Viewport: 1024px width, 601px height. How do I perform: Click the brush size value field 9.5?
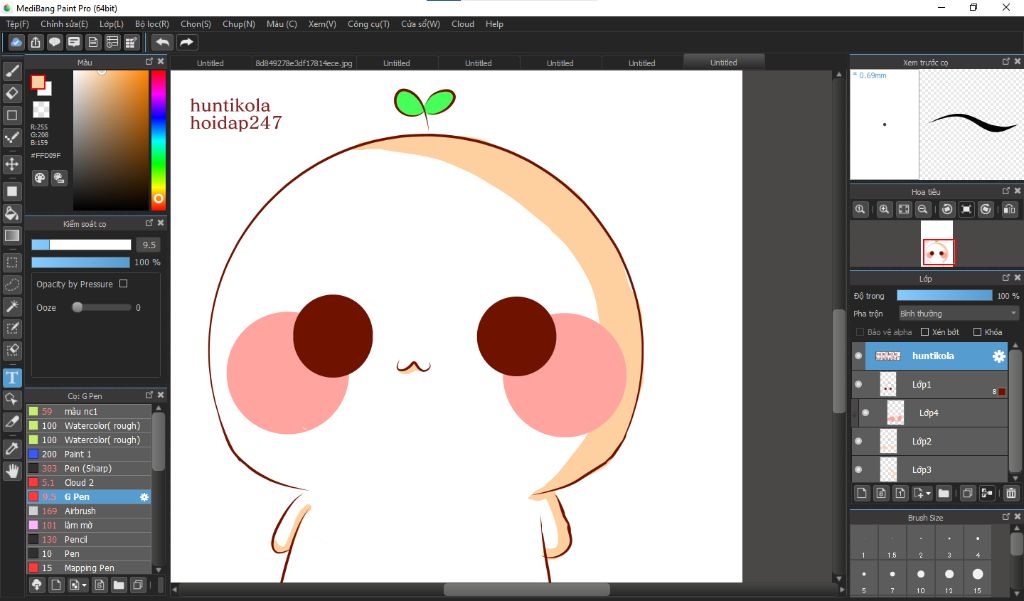point(148,244)
